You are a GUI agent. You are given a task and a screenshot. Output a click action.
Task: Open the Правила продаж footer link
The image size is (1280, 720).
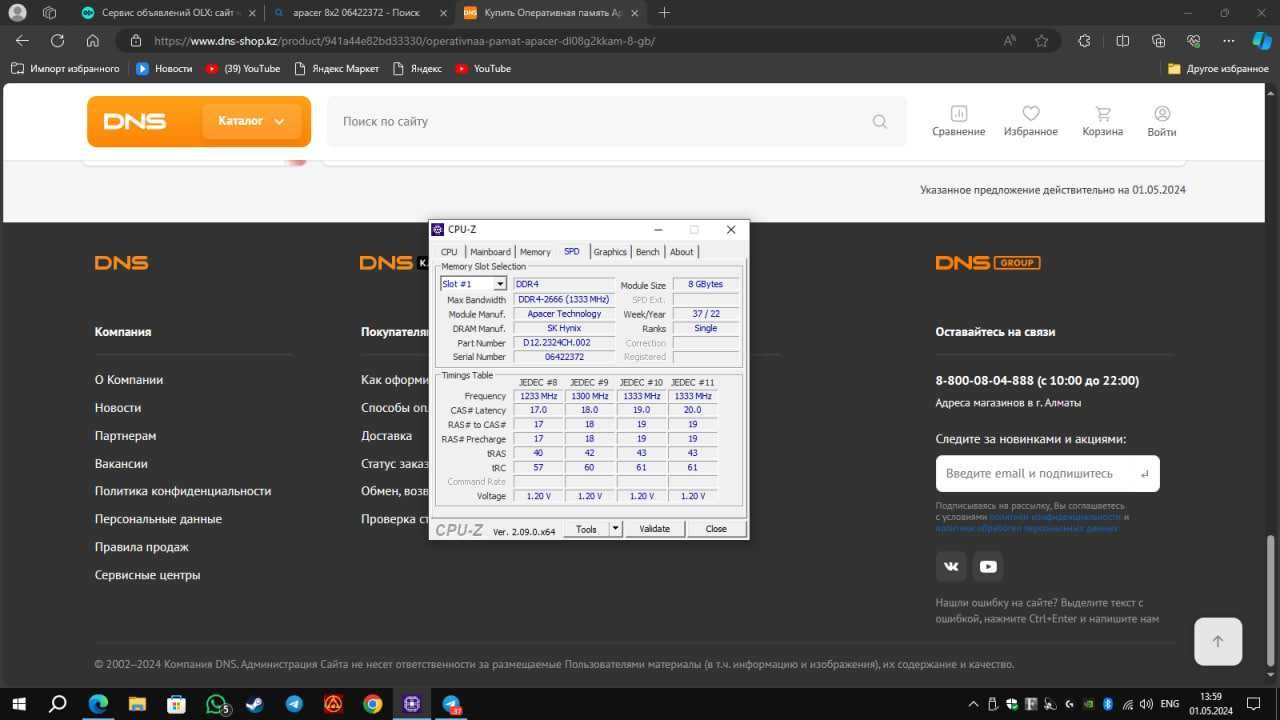pyautogui.click(x=142, y=547)
